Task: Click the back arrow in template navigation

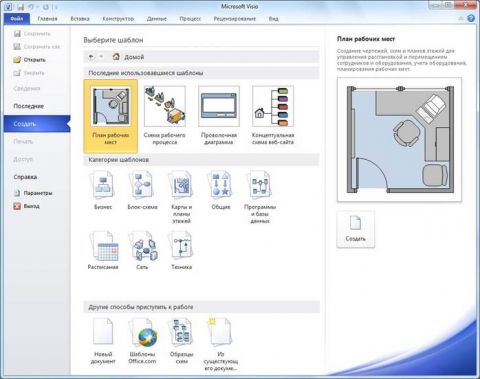Action: pos(91,57)
